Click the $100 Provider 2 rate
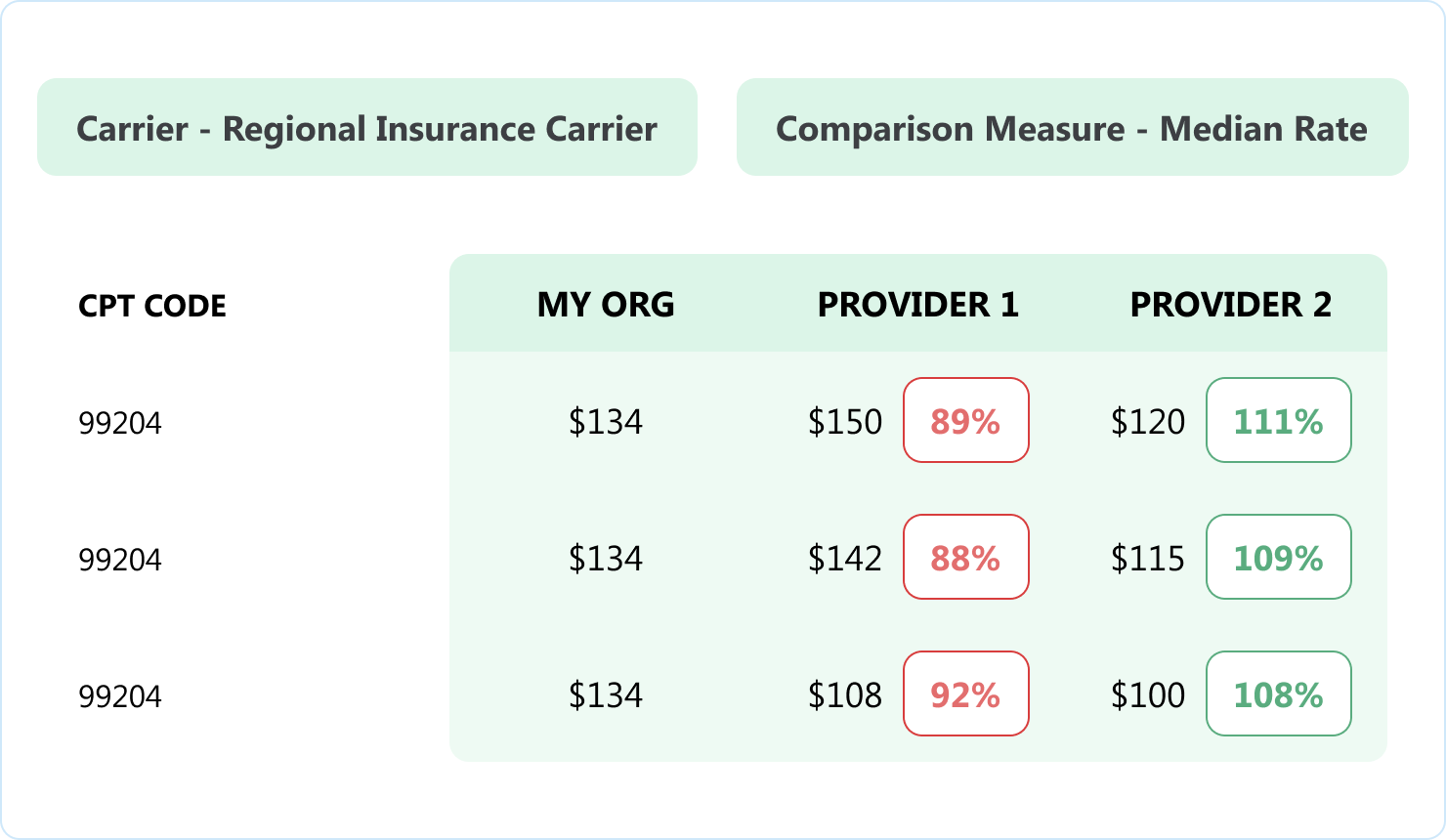Viewport: 1446px width, 840px height. coord(1148,695)
